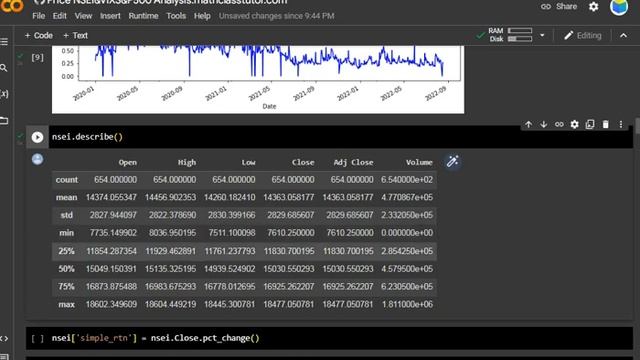
Task: Expand the runtime connection dropdown arrow
Action: 542,35
